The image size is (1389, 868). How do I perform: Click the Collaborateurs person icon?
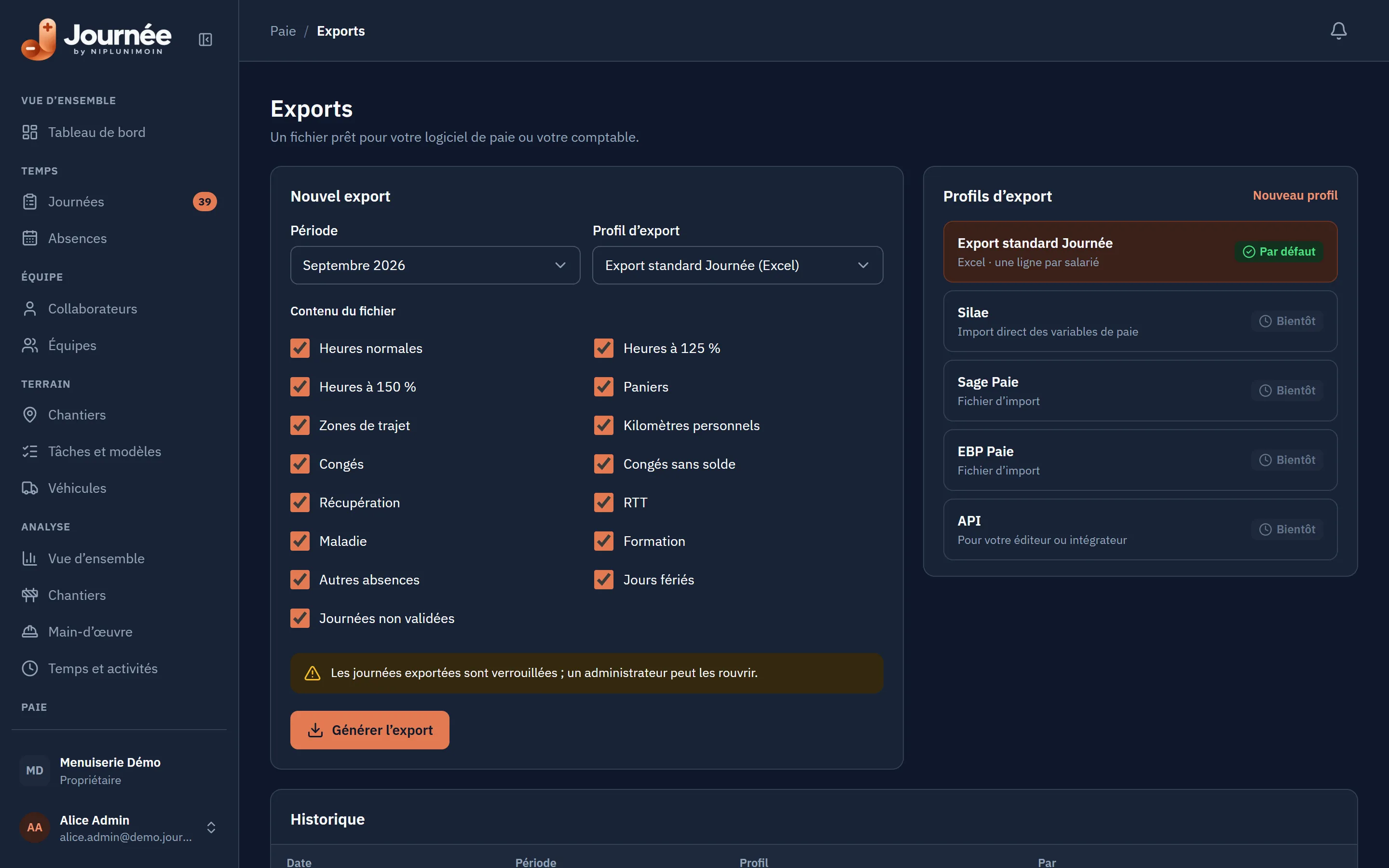coord(30,309)
